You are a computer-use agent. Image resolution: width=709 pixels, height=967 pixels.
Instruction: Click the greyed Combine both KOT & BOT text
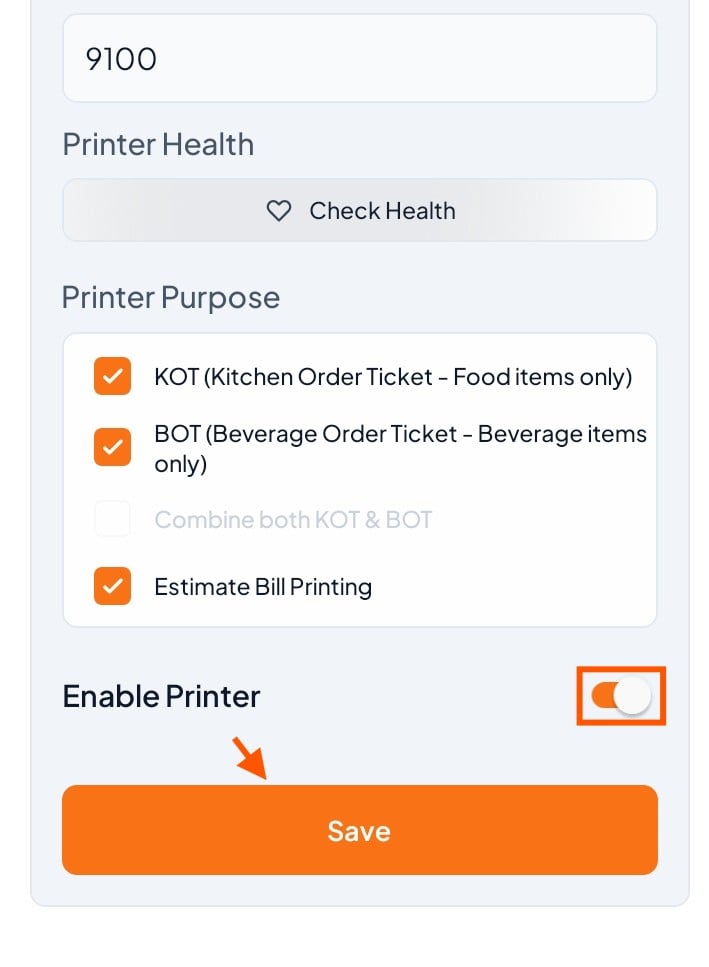tap(293, 520)
